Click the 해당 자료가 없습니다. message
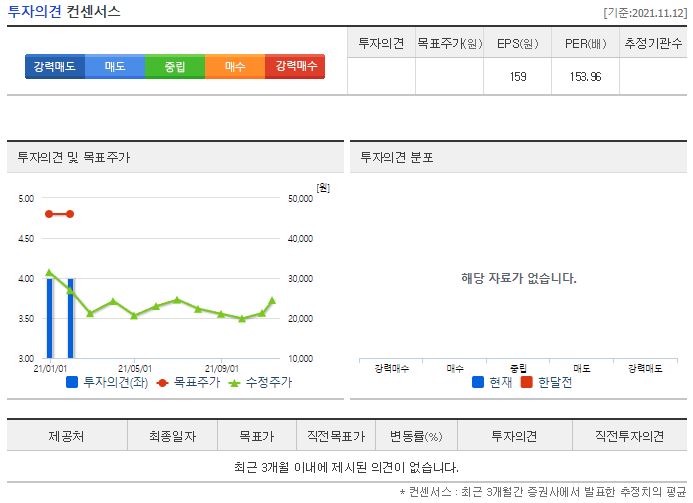This screenshot has height=503, width=693. coord(519,278)
